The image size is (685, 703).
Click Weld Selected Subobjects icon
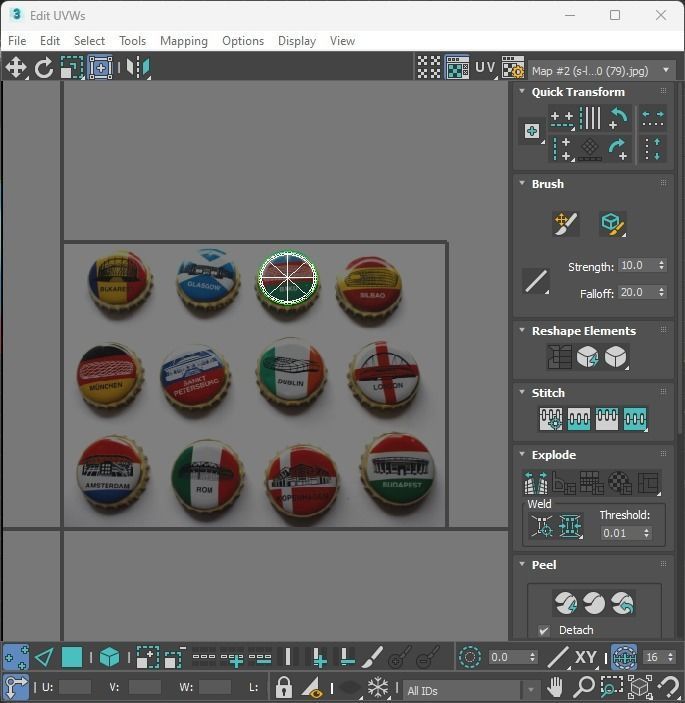(570, 525)
